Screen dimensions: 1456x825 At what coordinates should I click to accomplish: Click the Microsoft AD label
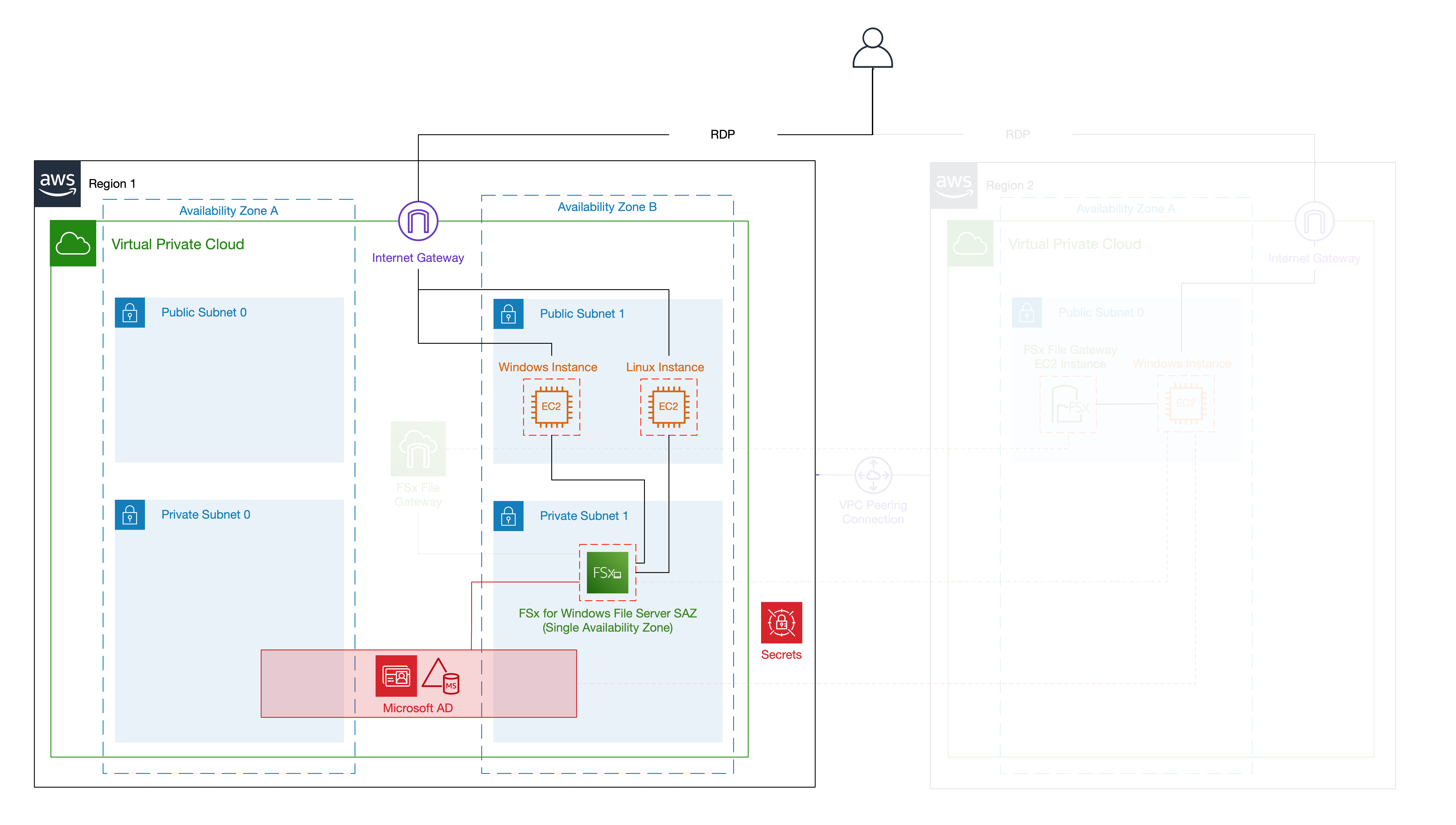pos(418,708)
